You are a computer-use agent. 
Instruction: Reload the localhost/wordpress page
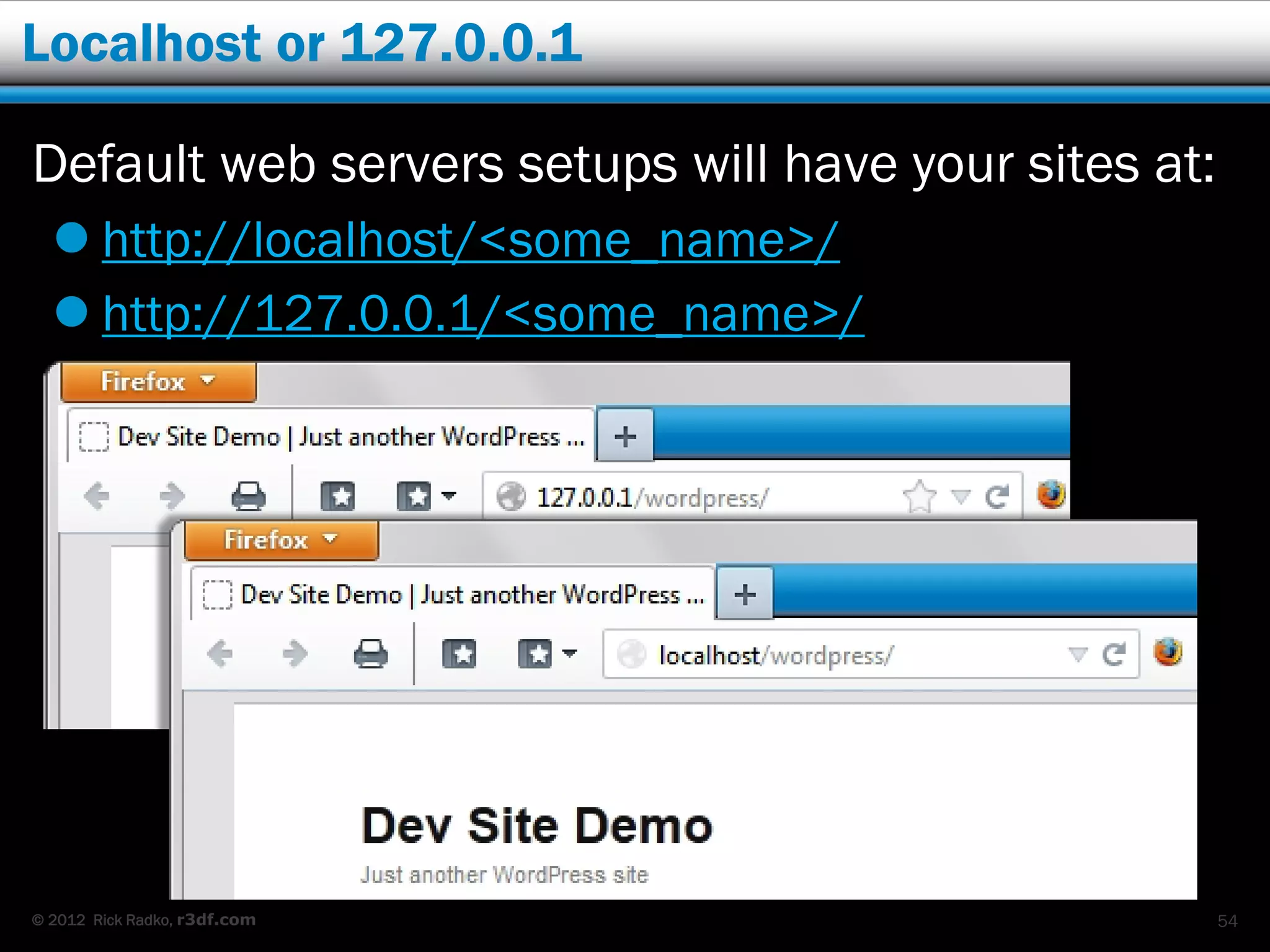pyautogui.click(x=1114, y=654)
